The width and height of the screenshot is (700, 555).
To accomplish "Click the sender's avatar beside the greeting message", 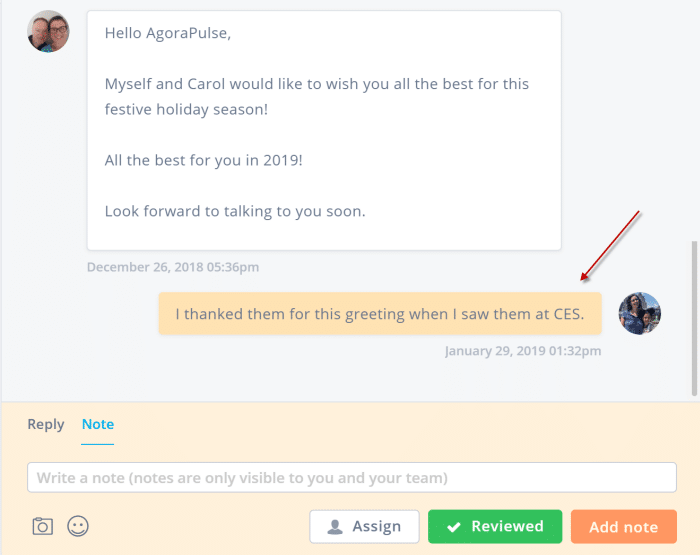I will 49,31.
